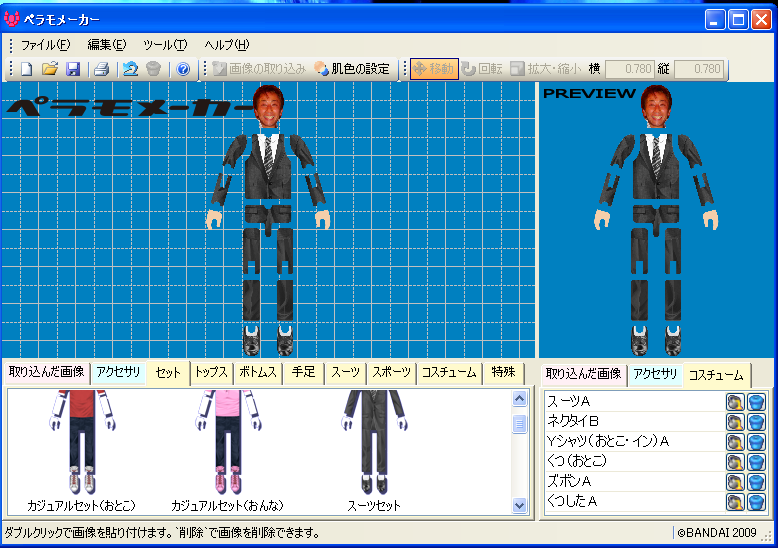Click trash icon for ズボンA
Screen dimensions: 778x548
(x=756, y=481)
